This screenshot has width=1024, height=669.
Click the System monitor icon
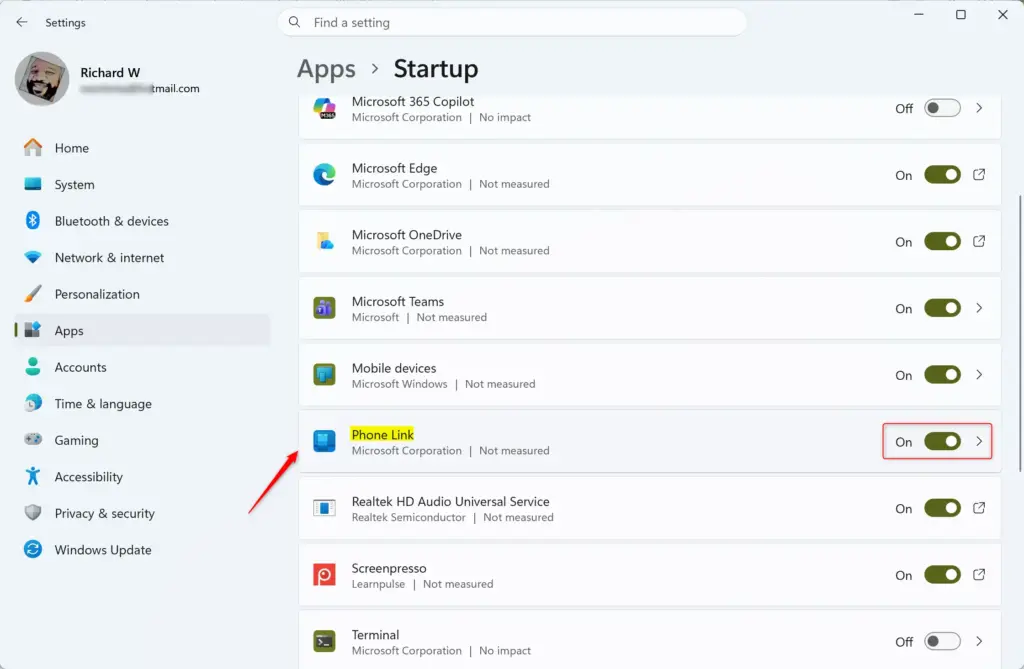pos(33,184)
